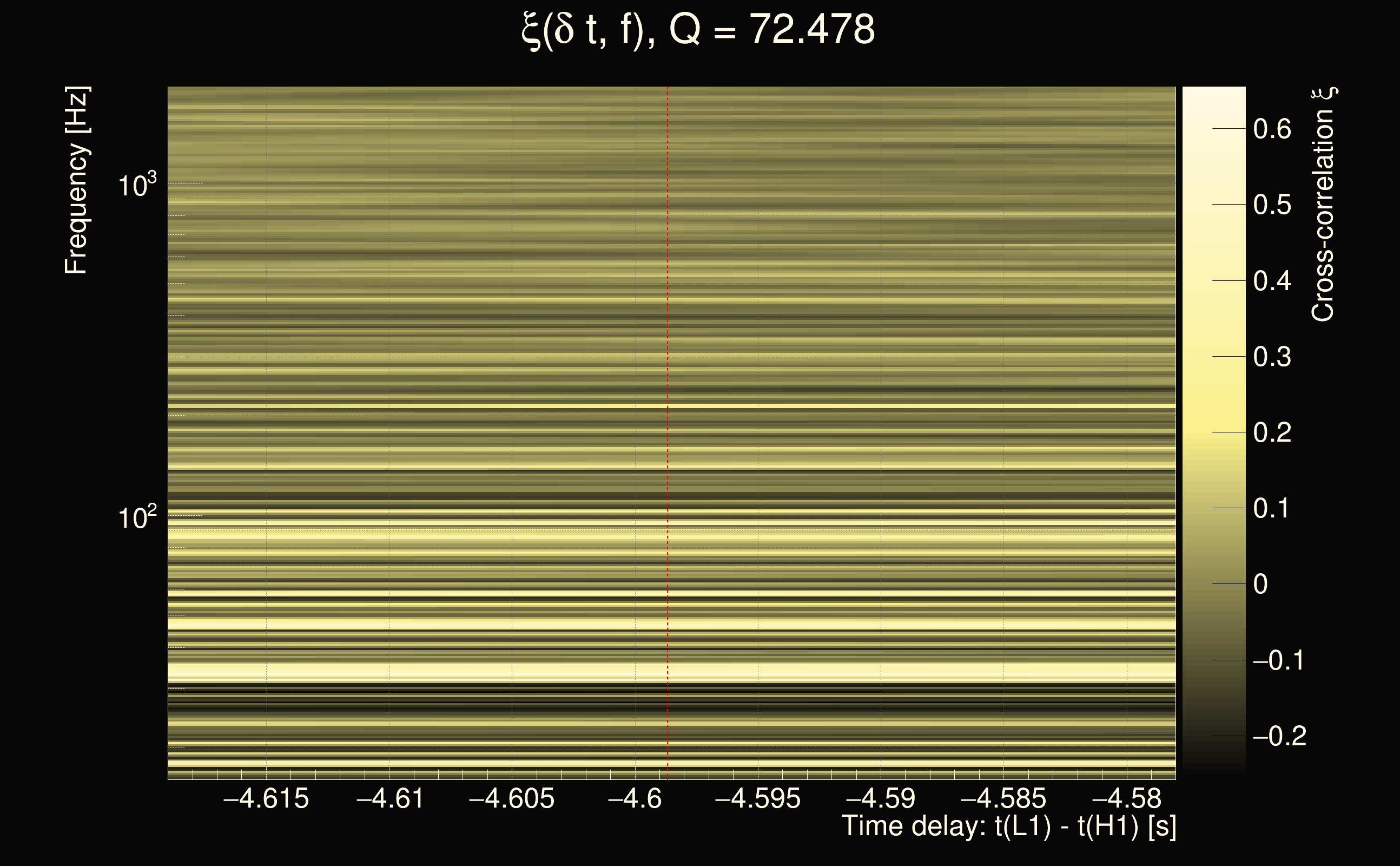This screenshot has width=1400, height=866.
Task: Click the Cross-correlation ξ colorbar label
Action: click(1323, 205)
